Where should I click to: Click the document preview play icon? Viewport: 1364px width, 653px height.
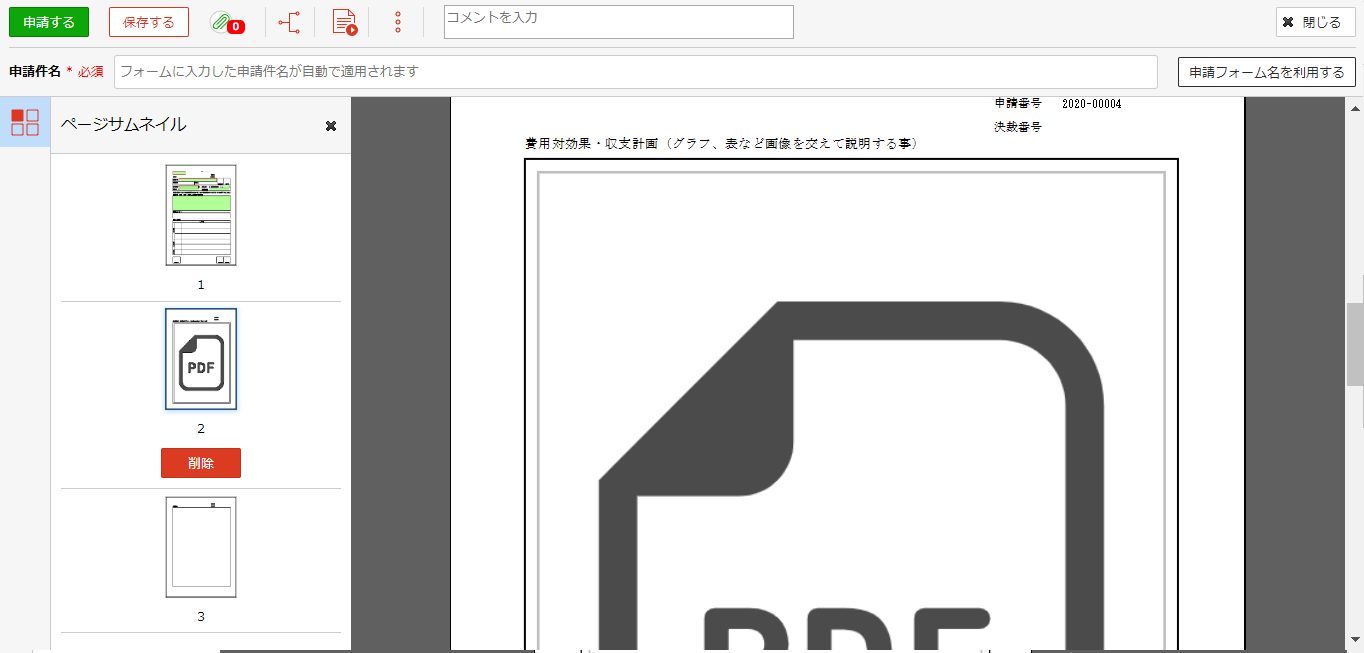click(344, 22)
